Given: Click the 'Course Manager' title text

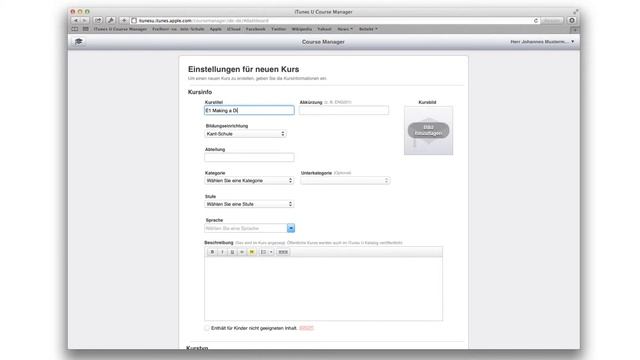Looking at the screenshot, I should click(x=323, y=42).
